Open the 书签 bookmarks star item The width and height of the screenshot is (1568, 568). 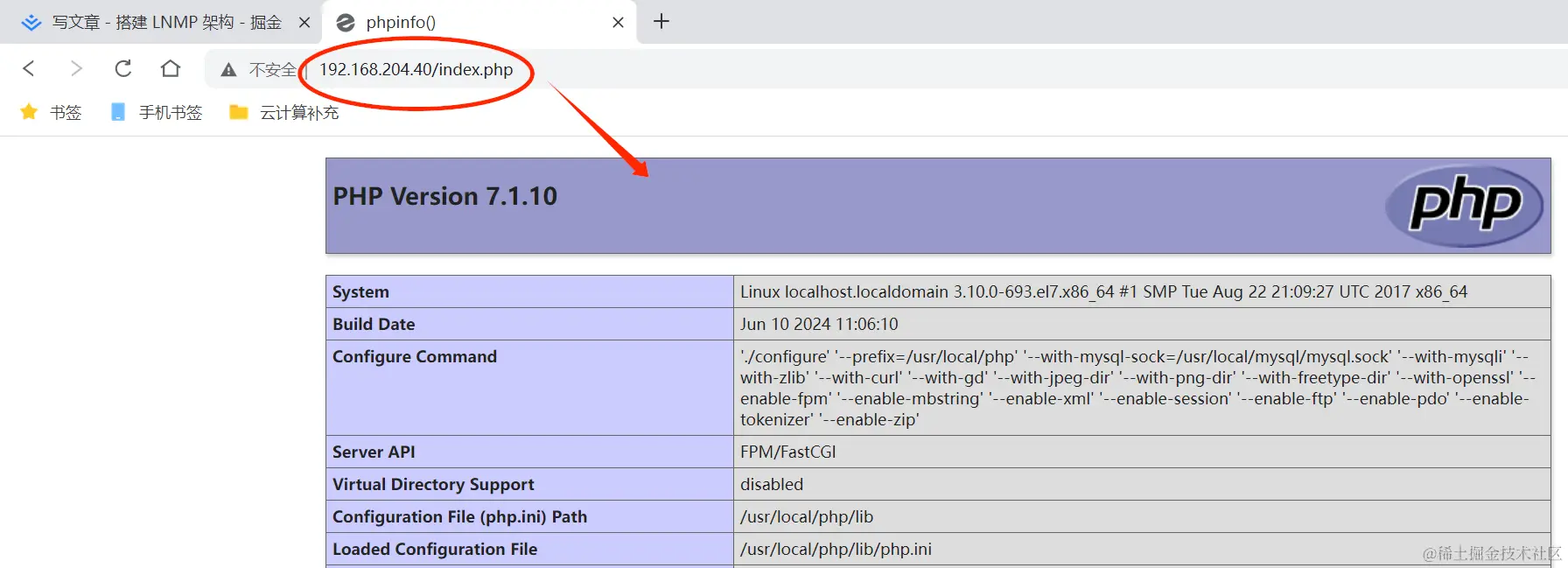(51, 112)
